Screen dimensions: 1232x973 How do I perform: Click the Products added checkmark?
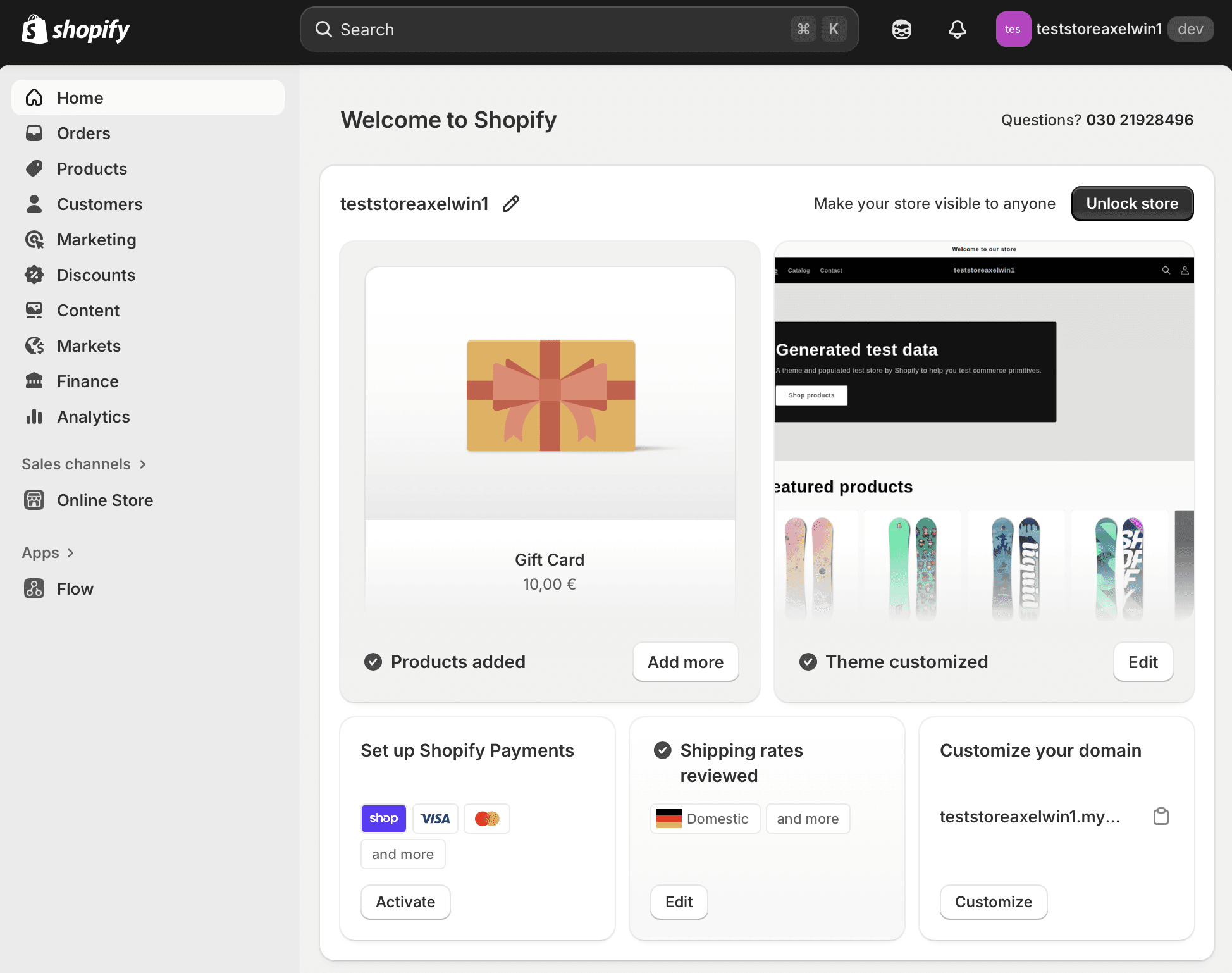(x=373, y=662)
